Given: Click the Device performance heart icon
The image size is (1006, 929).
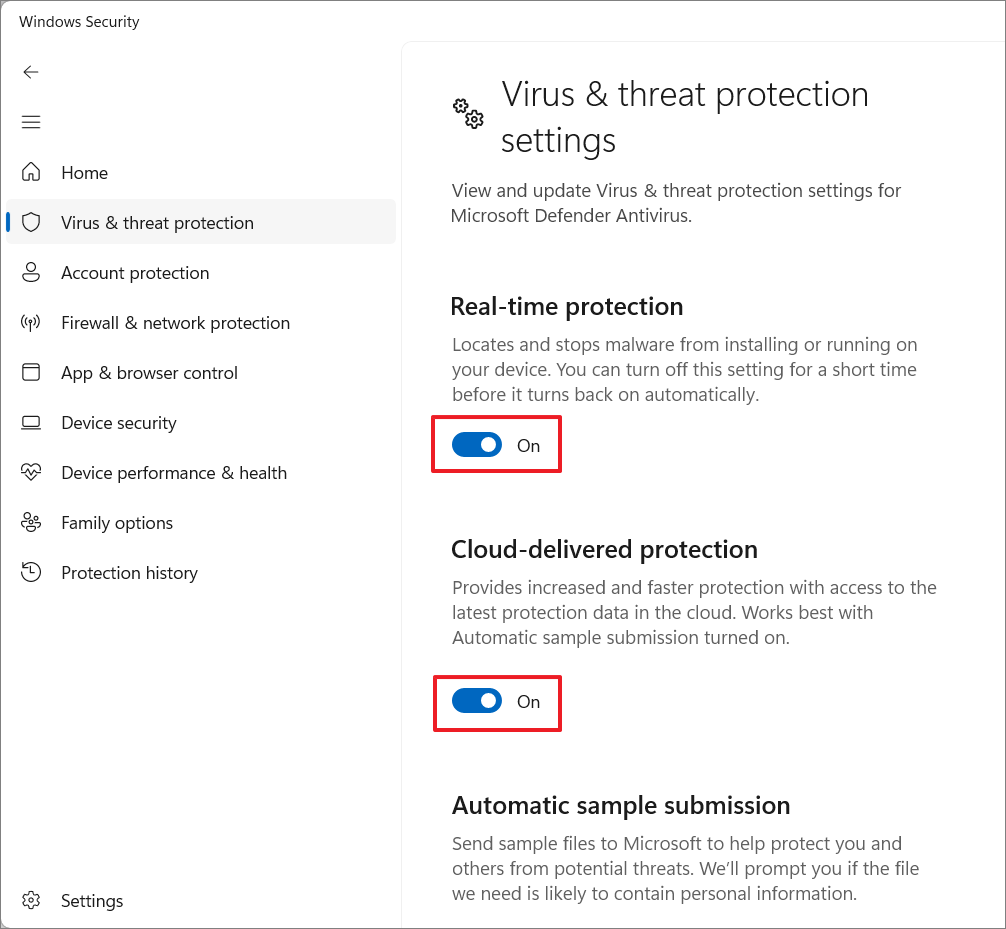Looking at the screenshot, I should tap(31, 472).
